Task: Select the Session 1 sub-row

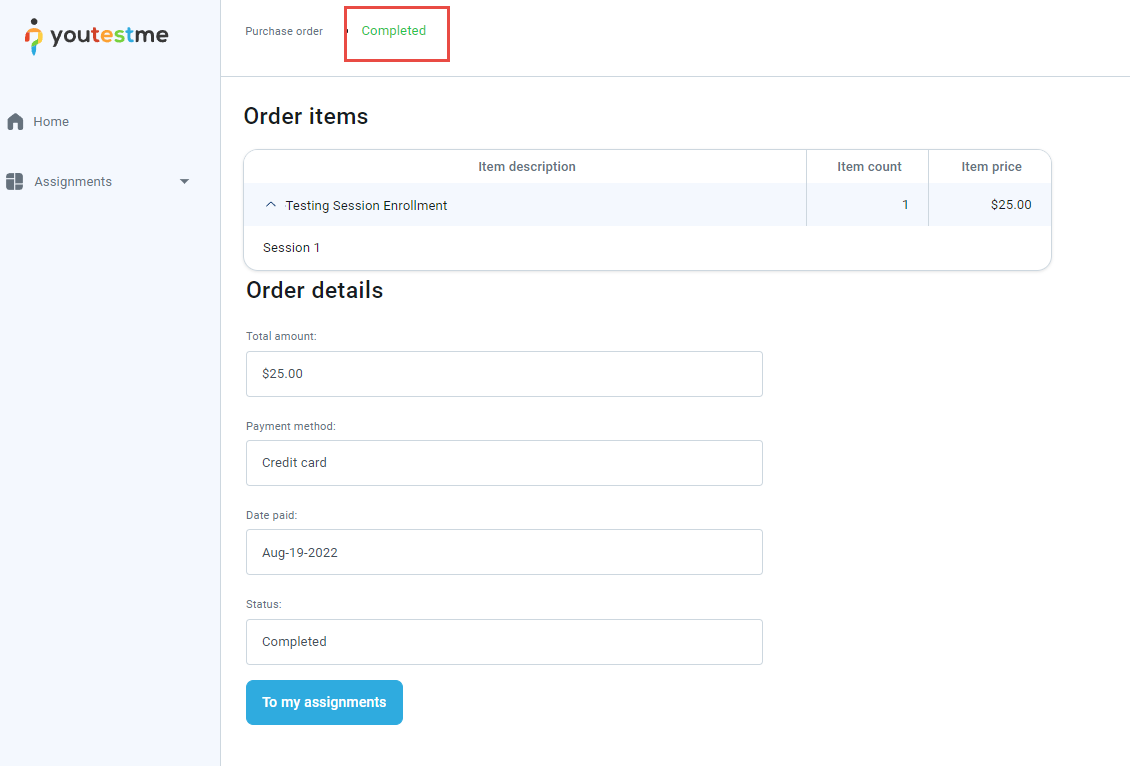Action: (x=291, y=248)
